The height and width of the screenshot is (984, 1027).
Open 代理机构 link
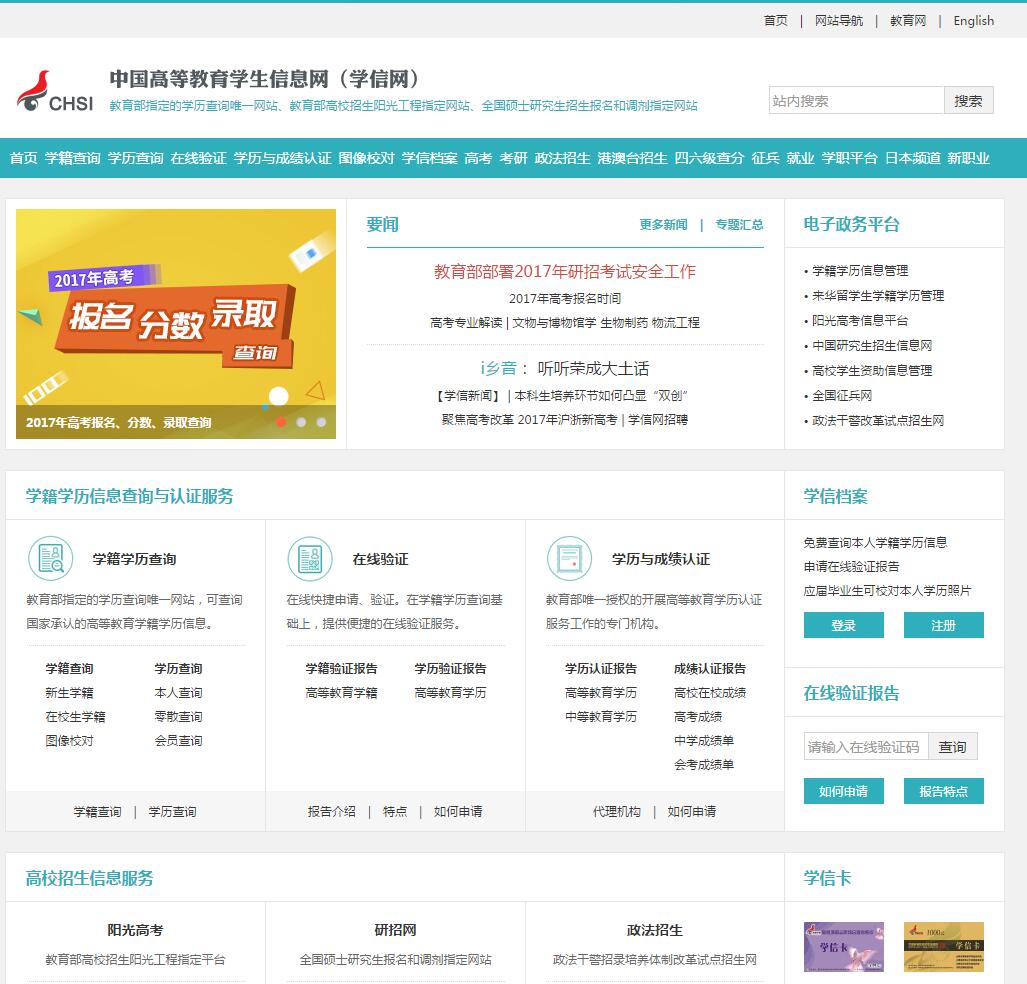pyautogui.click(x=616, y=812)
